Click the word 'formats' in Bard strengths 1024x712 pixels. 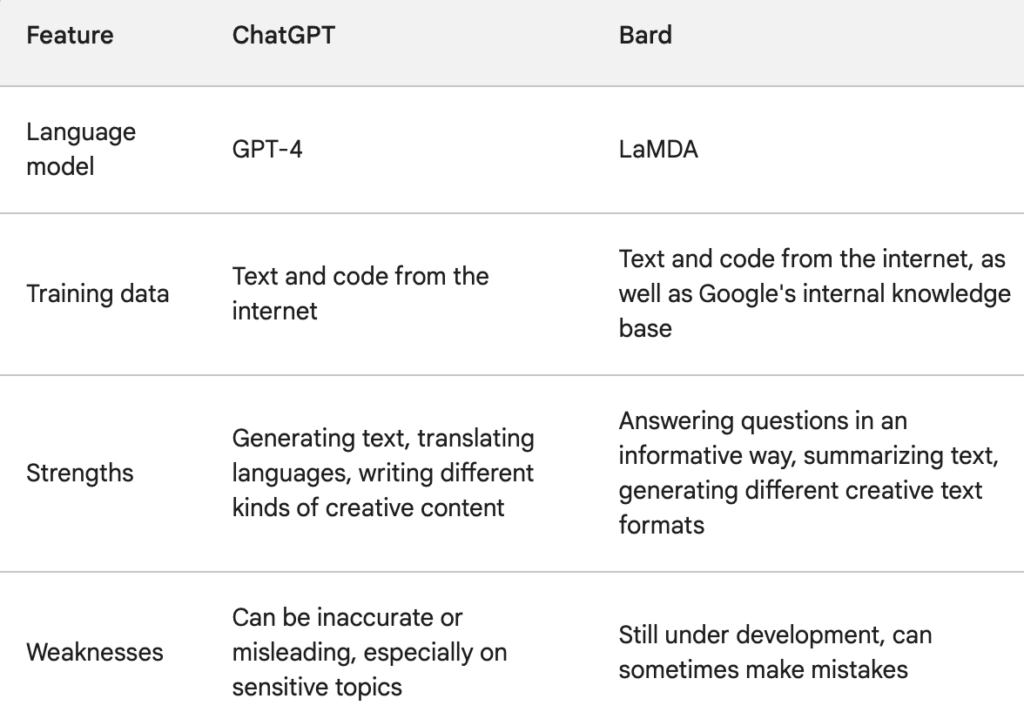662,525
